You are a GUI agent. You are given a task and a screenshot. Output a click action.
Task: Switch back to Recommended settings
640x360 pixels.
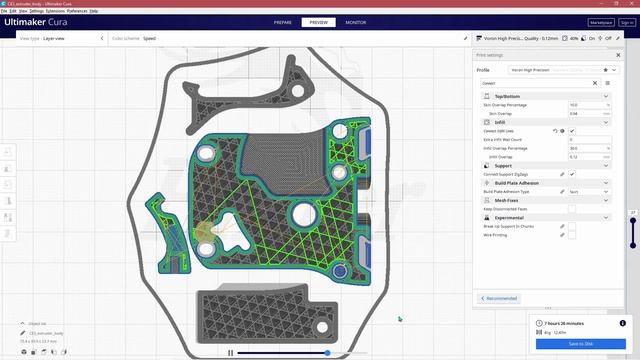point(499,298)
